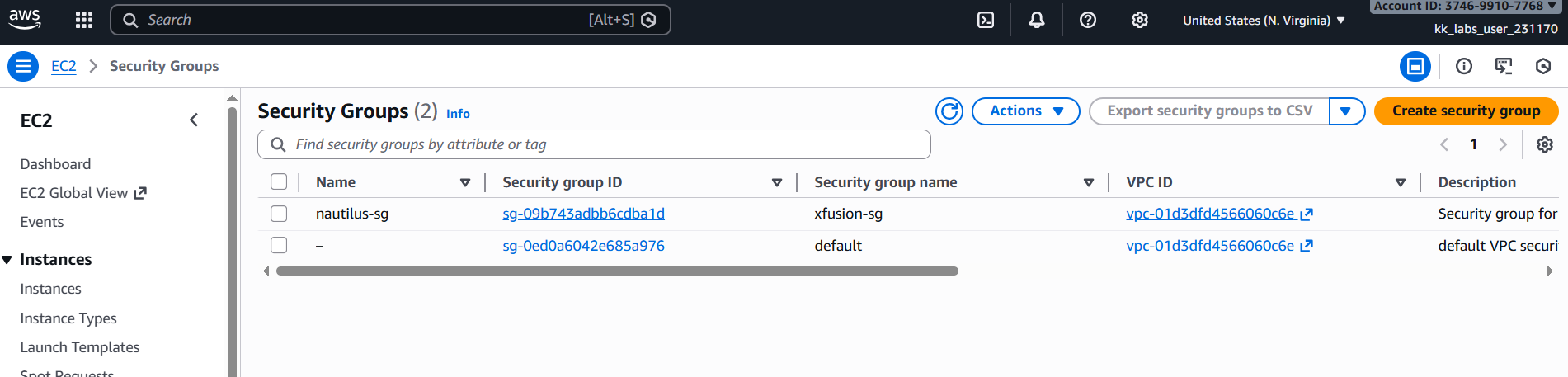
Task: Select the default security group checkbox
Action: coord(279,245)
